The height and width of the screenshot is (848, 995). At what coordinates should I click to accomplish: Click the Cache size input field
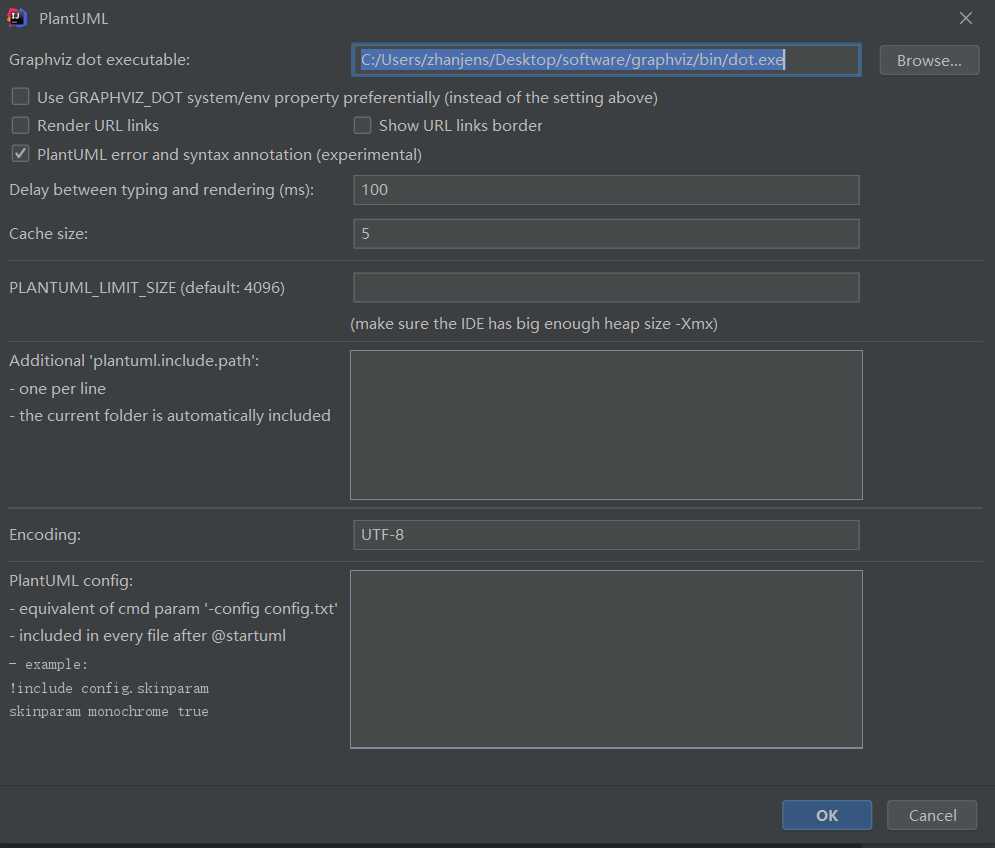pyautogui.click(x=605, y=234)
